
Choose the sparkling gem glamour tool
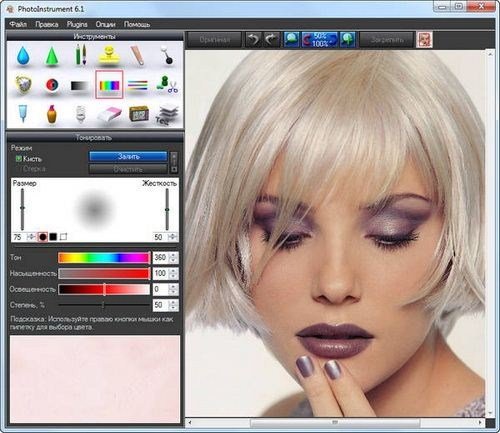(x=23, y=84)
